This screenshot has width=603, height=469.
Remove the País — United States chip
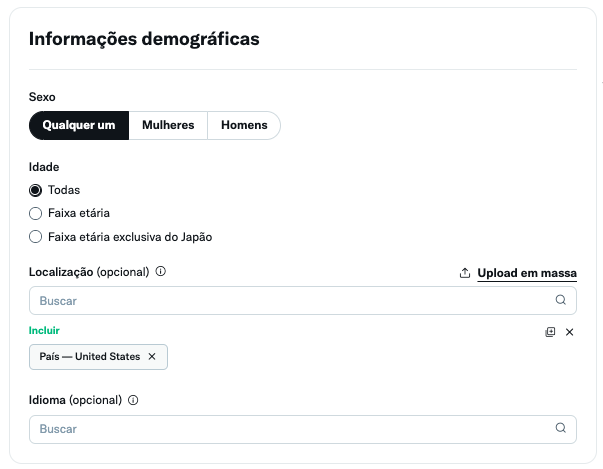[152, 357]
